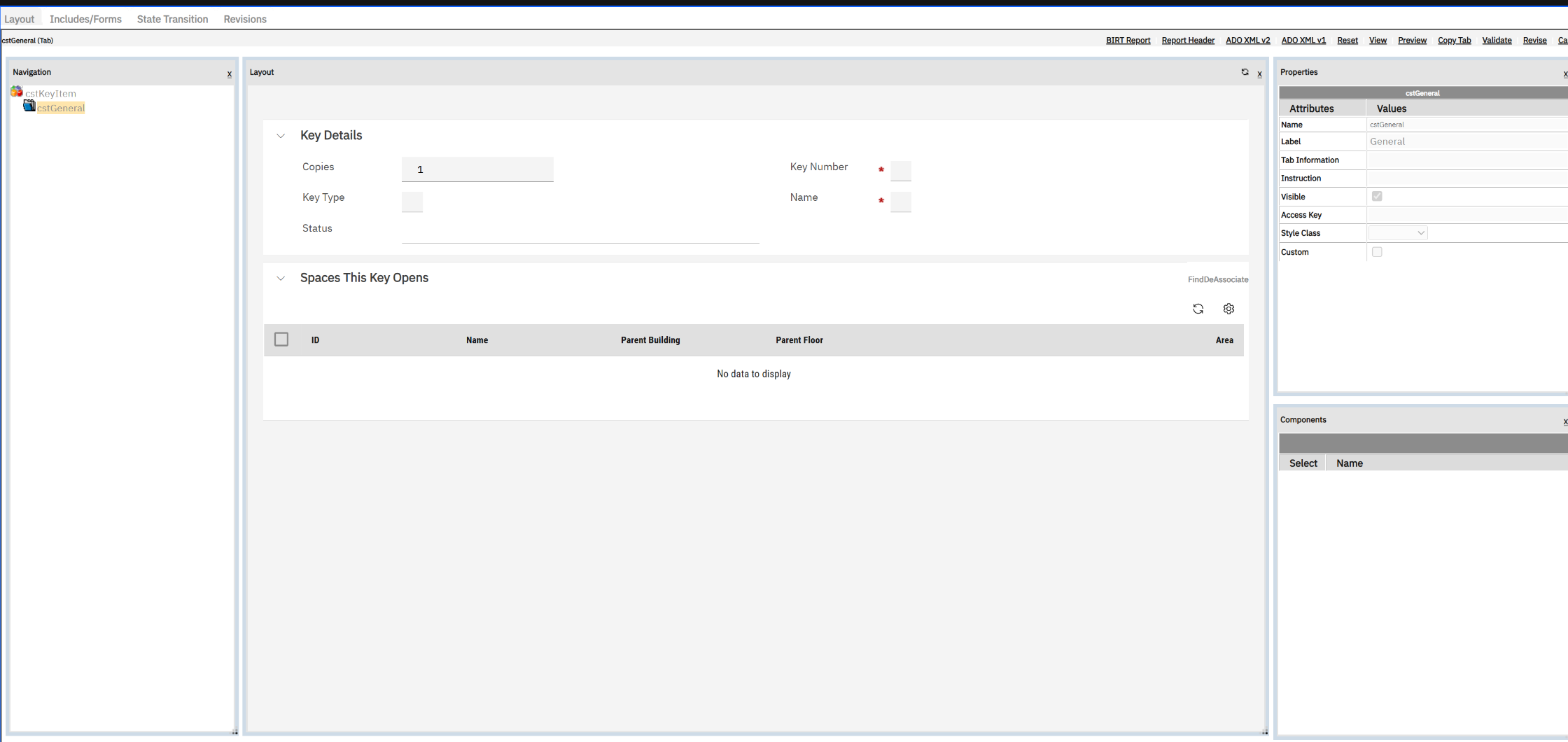Image resolution: width=1568 pixels, height=742 pixels.
Task: Click the Parent Building column header
Action: coord(650,340)
